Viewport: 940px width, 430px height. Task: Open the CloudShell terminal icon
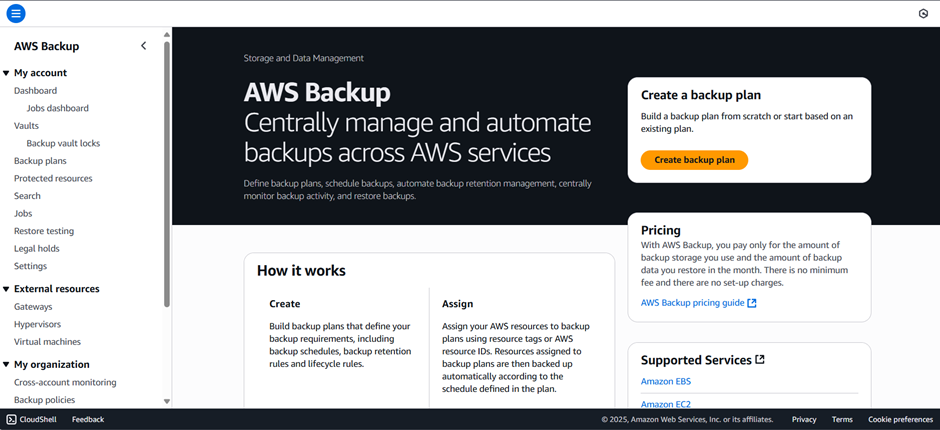tap(11, 419)
